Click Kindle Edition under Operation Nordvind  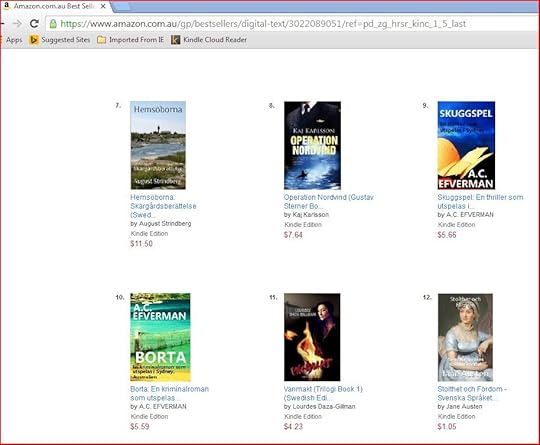click(303, 225)
